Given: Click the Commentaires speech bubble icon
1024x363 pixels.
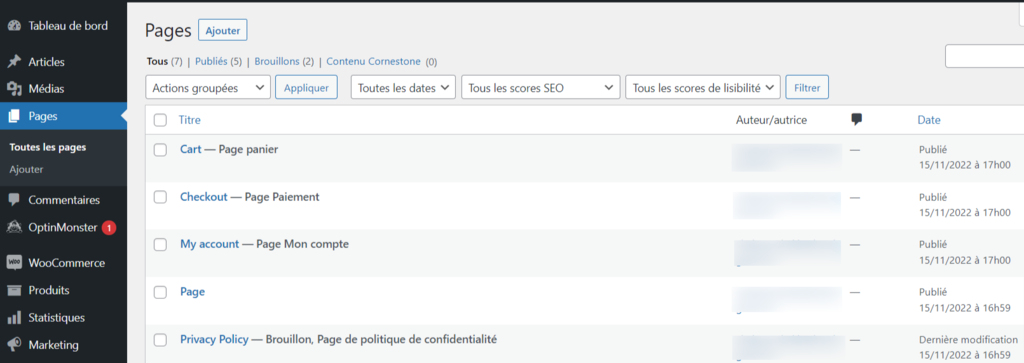Looking at the screenshot, I should [x=14, y=200].
